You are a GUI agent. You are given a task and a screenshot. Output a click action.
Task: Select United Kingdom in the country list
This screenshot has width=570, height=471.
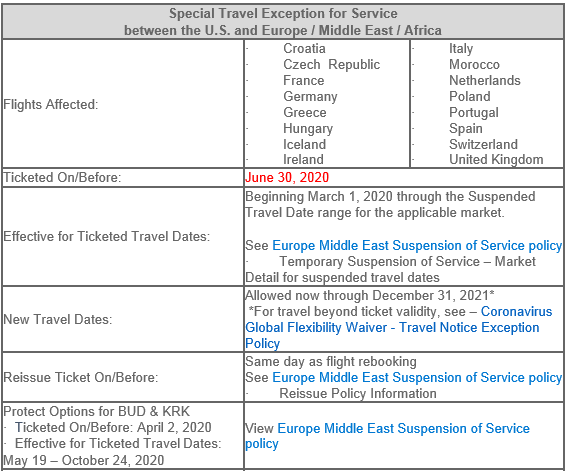click(496, 160)
